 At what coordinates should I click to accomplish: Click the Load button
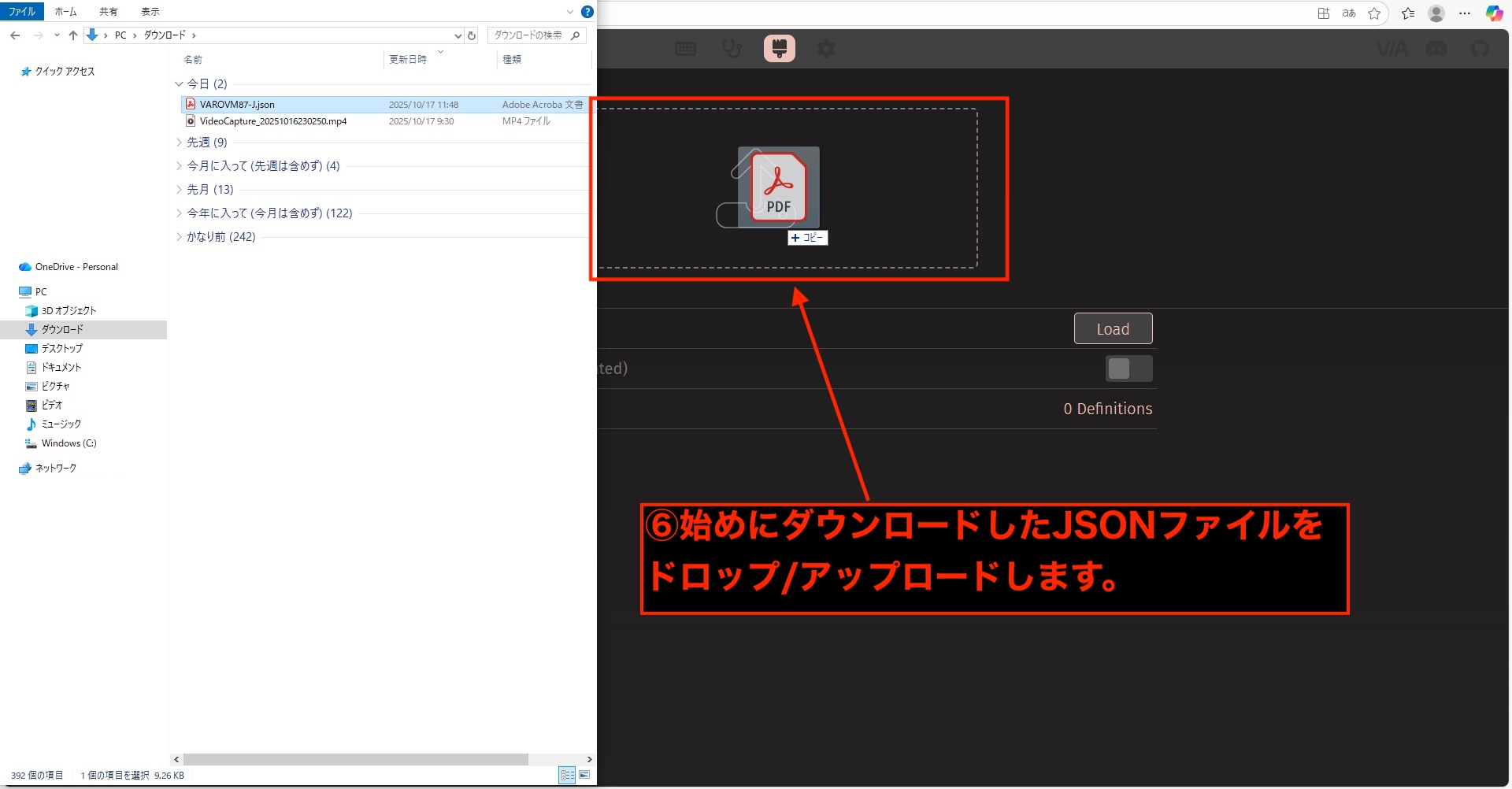coord(1113,329)
